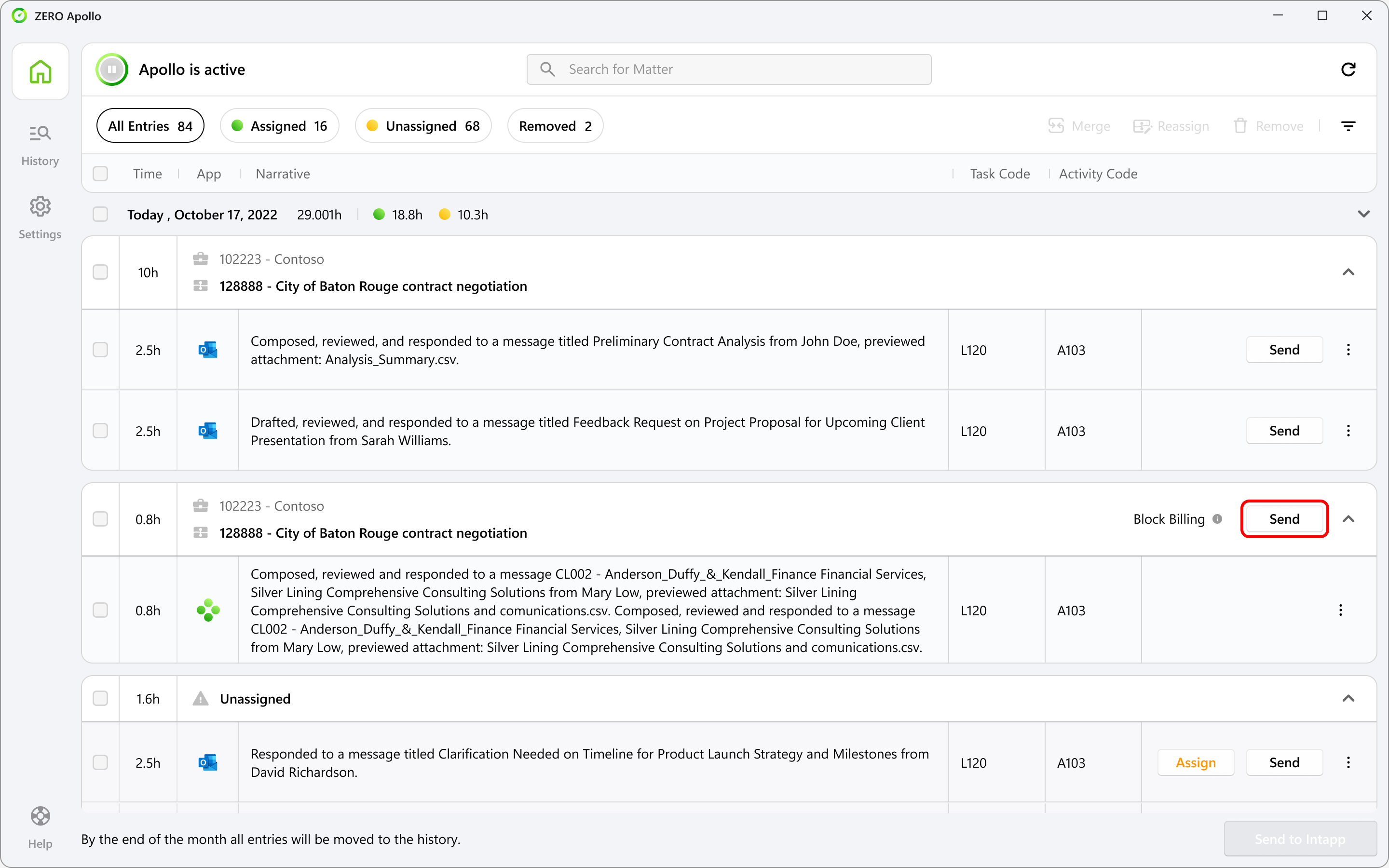Click the green app icon of Mary Low entry
The width and height of the screenshot is (1389, 868).
(208, 610)
